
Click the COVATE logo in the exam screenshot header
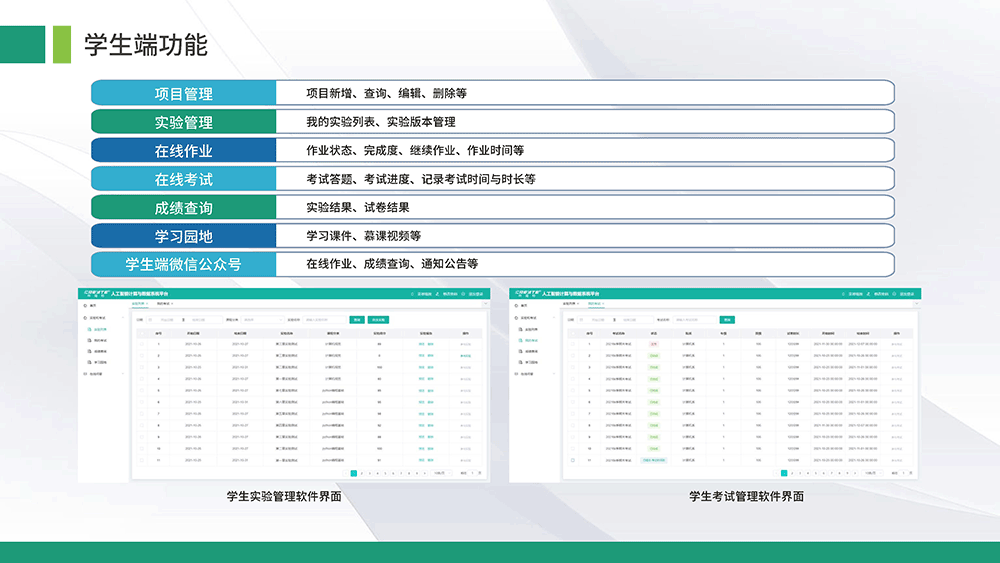click(528, 293)
